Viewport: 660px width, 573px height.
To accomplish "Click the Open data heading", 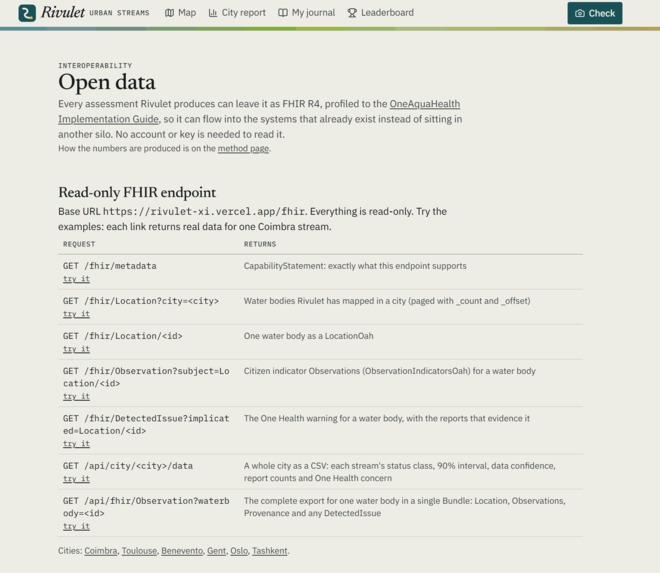I will pyautogui.click(x=107, y=82).
